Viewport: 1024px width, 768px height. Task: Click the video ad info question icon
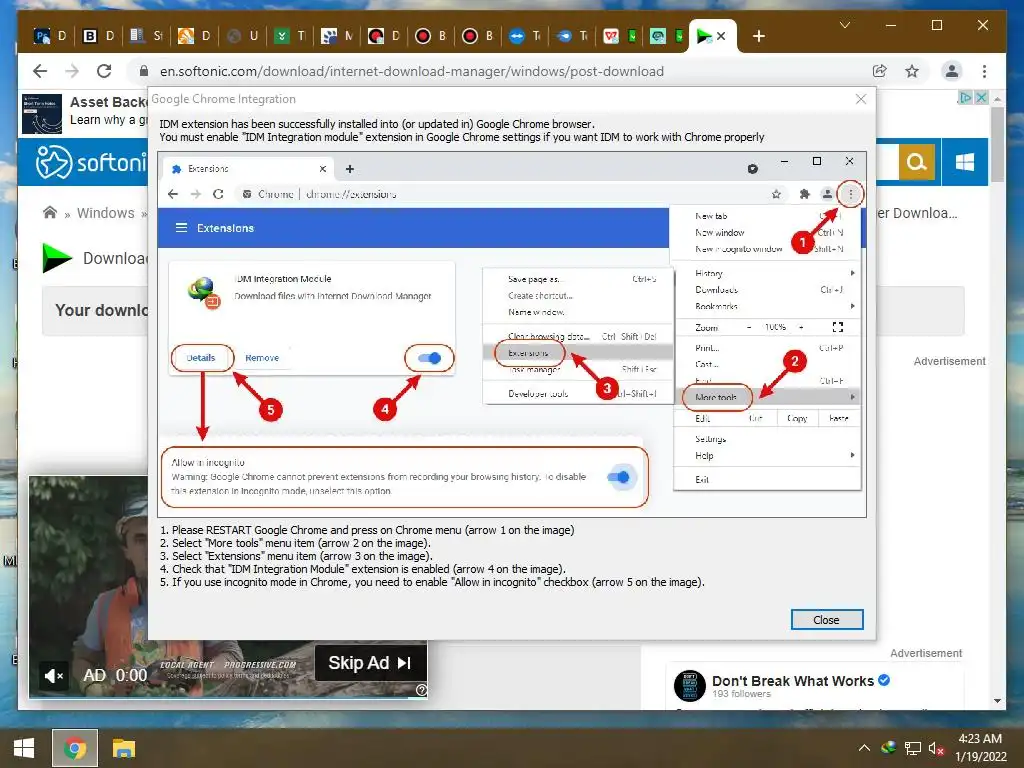(x=421, y=690)
